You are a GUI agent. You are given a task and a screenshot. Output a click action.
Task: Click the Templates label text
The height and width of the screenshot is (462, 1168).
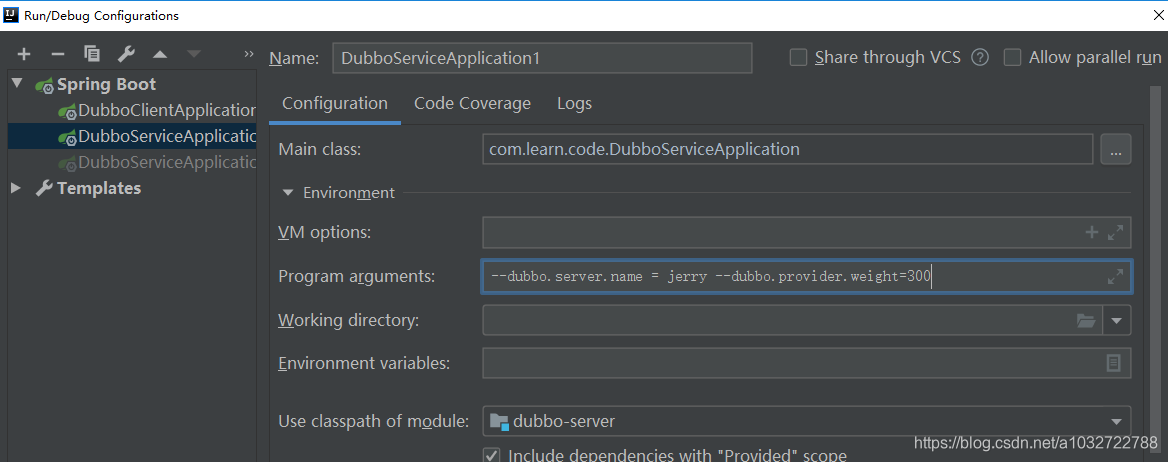[99, 189]
